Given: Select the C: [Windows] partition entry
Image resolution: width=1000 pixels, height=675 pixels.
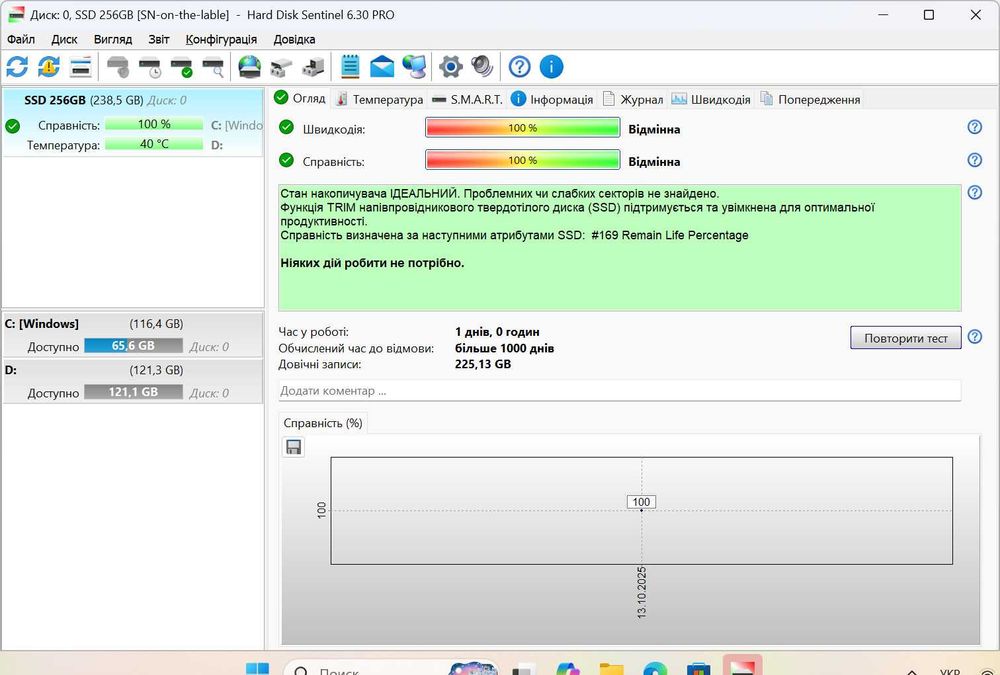Looking at the screenshot, I should [x=133, y=334].
